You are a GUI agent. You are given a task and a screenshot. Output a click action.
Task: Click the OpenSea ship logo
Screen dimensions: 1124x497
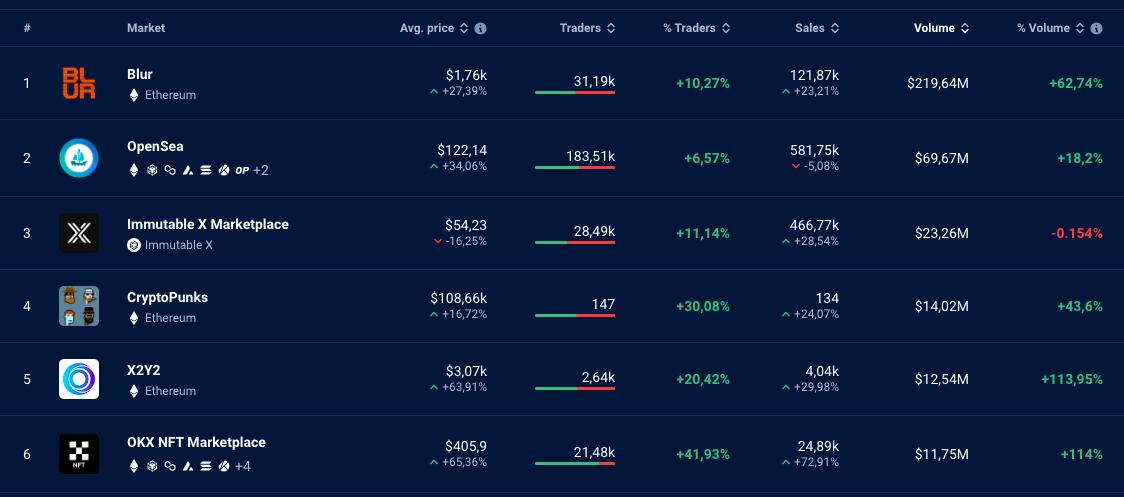pos(79,158)
